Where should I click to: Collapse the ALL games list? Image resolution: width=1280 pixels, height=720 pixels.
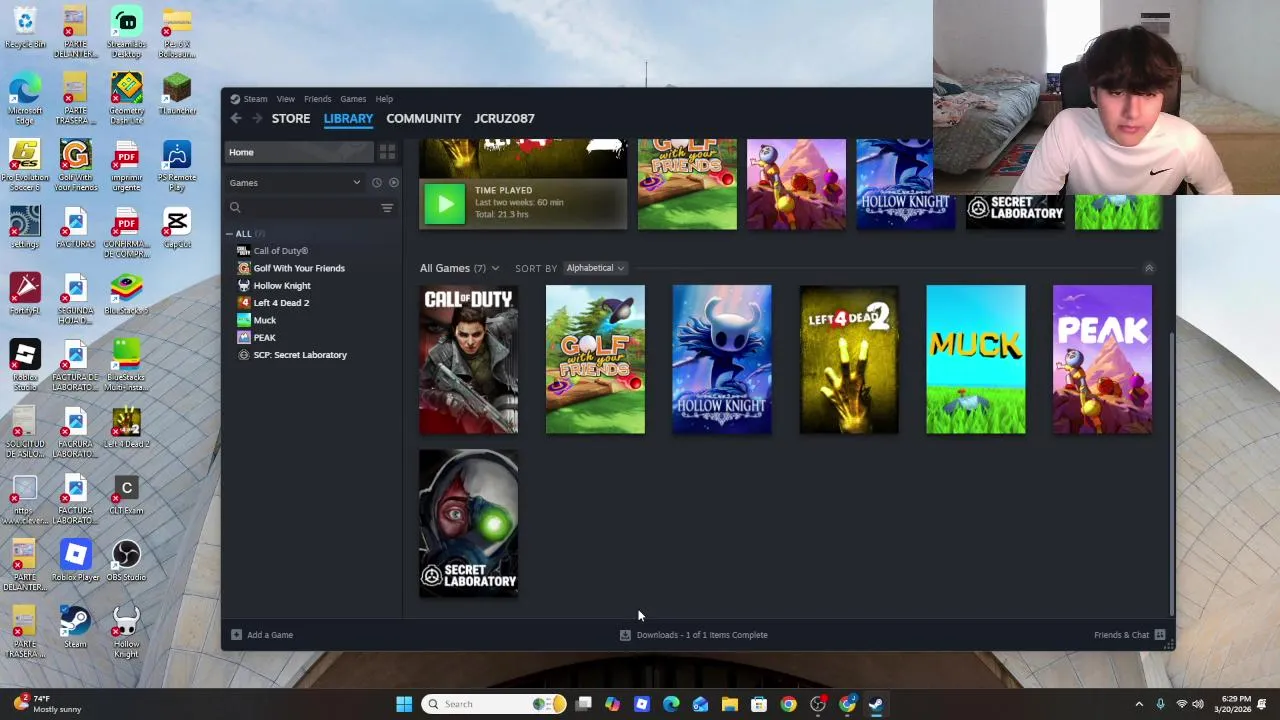[229, 234]
